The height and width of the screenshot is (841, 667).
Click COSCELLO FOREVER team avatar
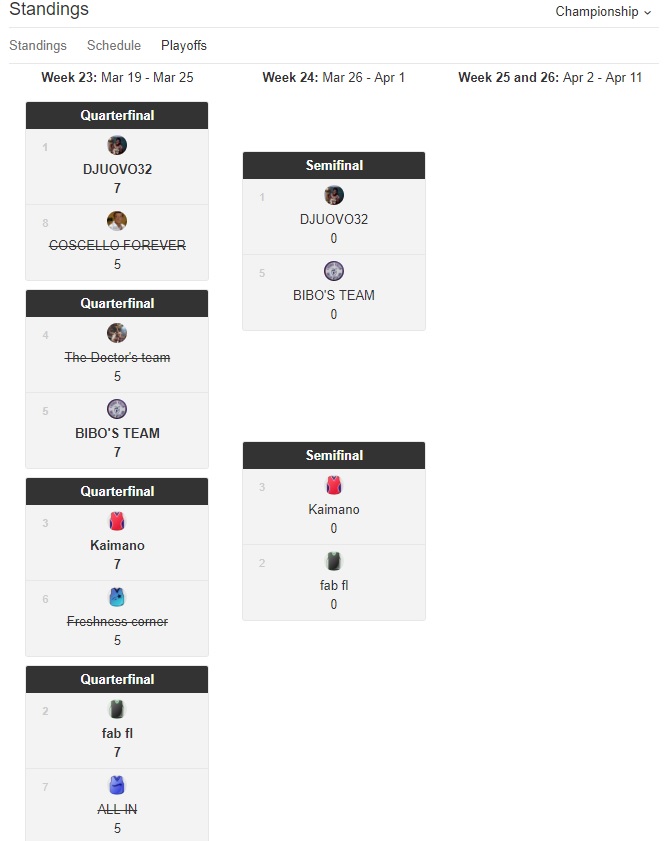117,221
